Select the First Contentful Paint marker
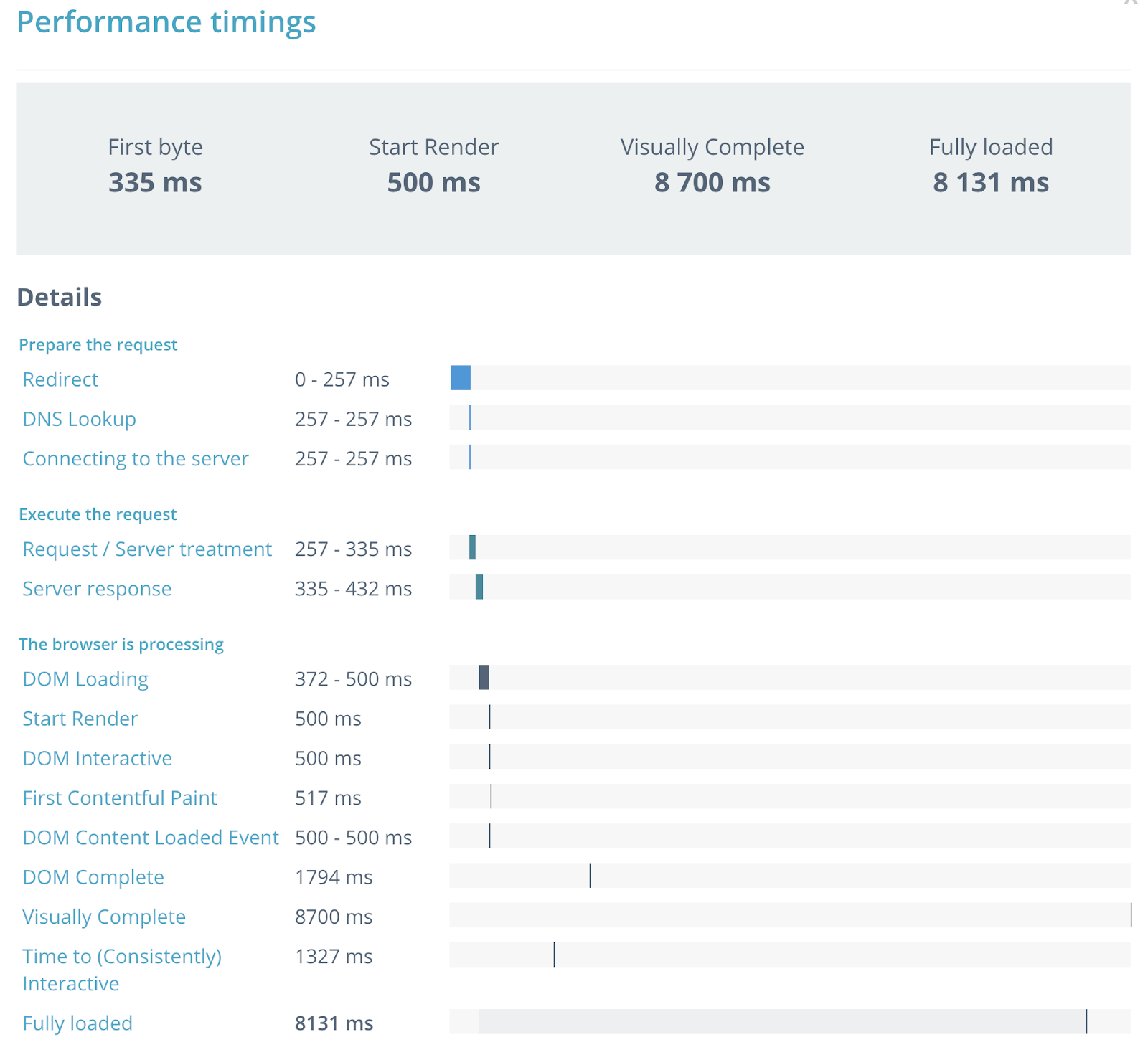Image resolution: width=1148 pixels, height=1055 pixels. [x=491, y=796]
